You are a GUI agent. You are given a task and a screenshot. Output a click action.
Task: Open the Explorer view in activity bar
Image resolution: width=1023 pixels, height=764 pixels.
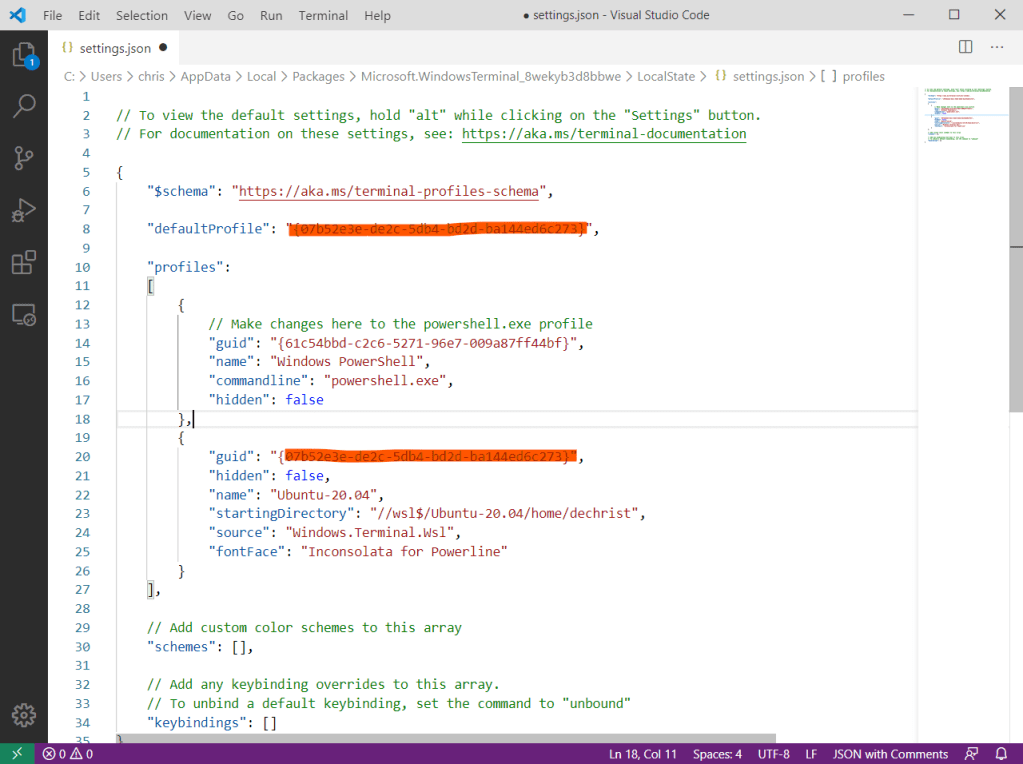pos(24,55)
